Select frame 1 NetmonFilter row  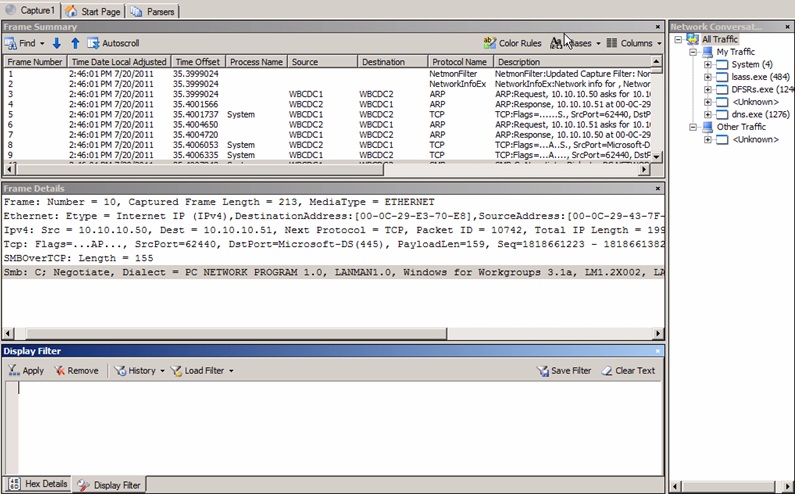(x=327, y=74)
